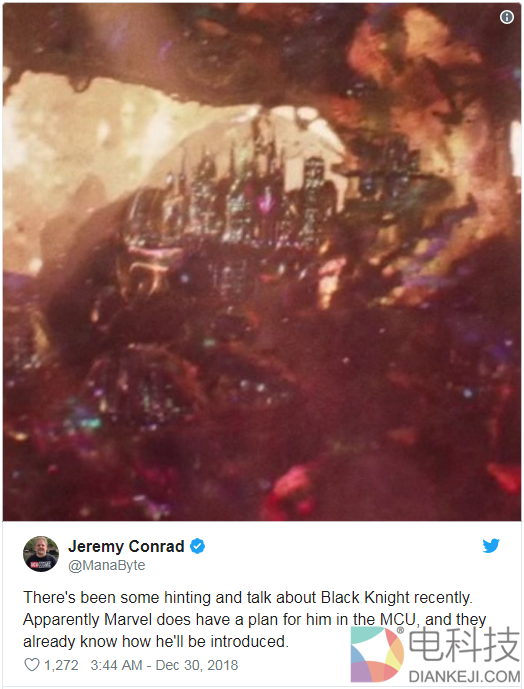
Task: Click the blue Twitter bird logo
Action: (491, 545)
